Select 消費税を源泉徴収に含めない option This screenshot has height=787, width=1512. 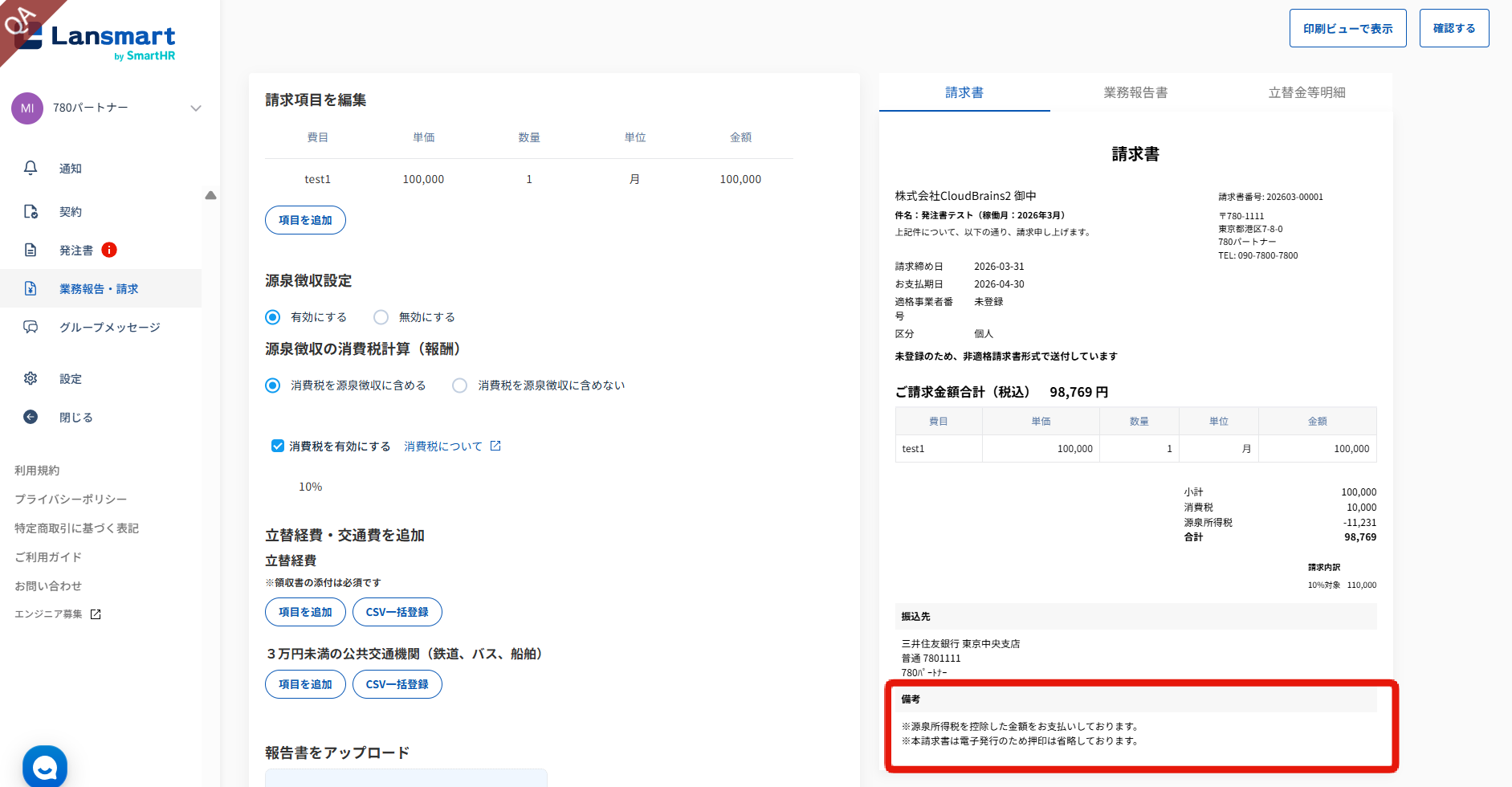point(460,385)
